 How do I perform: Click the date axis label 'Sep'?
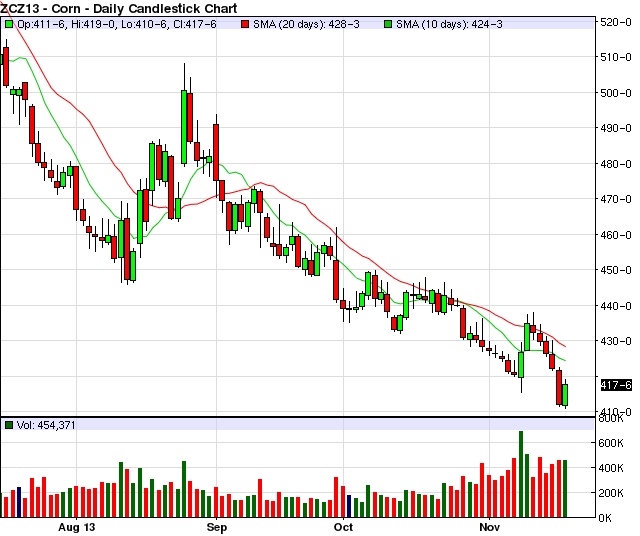tap(217, 527)
